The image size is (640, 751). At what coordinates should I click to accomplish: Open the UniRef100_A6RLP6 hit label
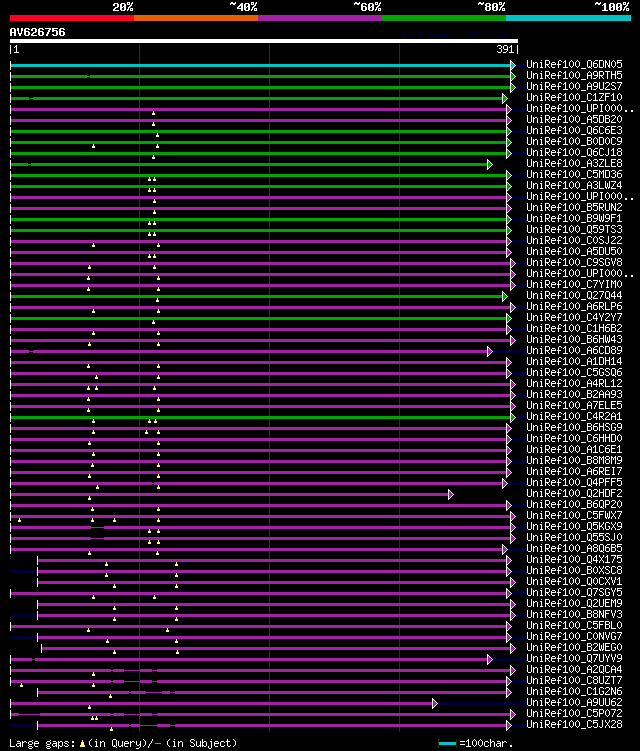click(574, 307)
